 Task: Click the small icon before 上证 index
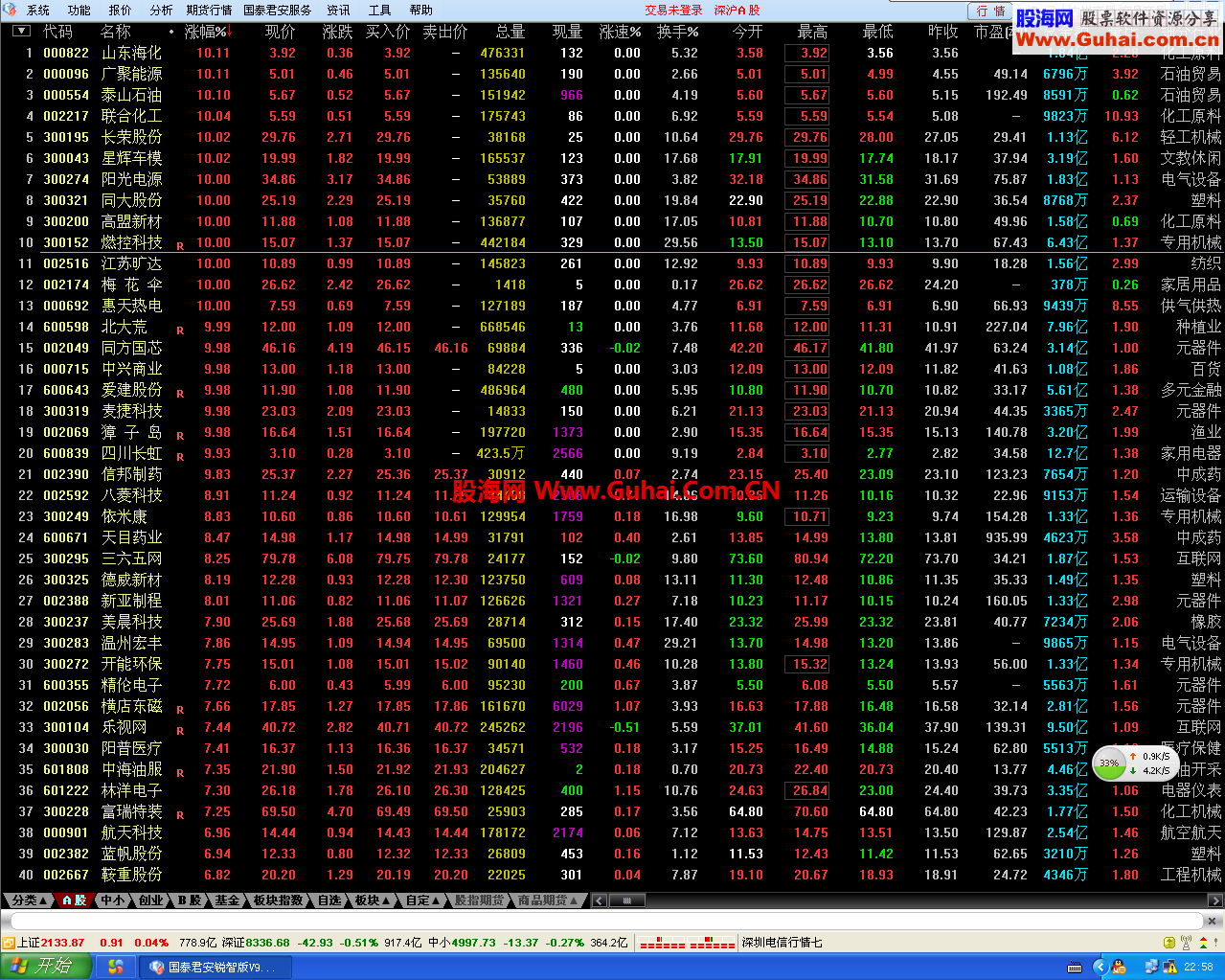pyautogui.click(x=9, y=943)
